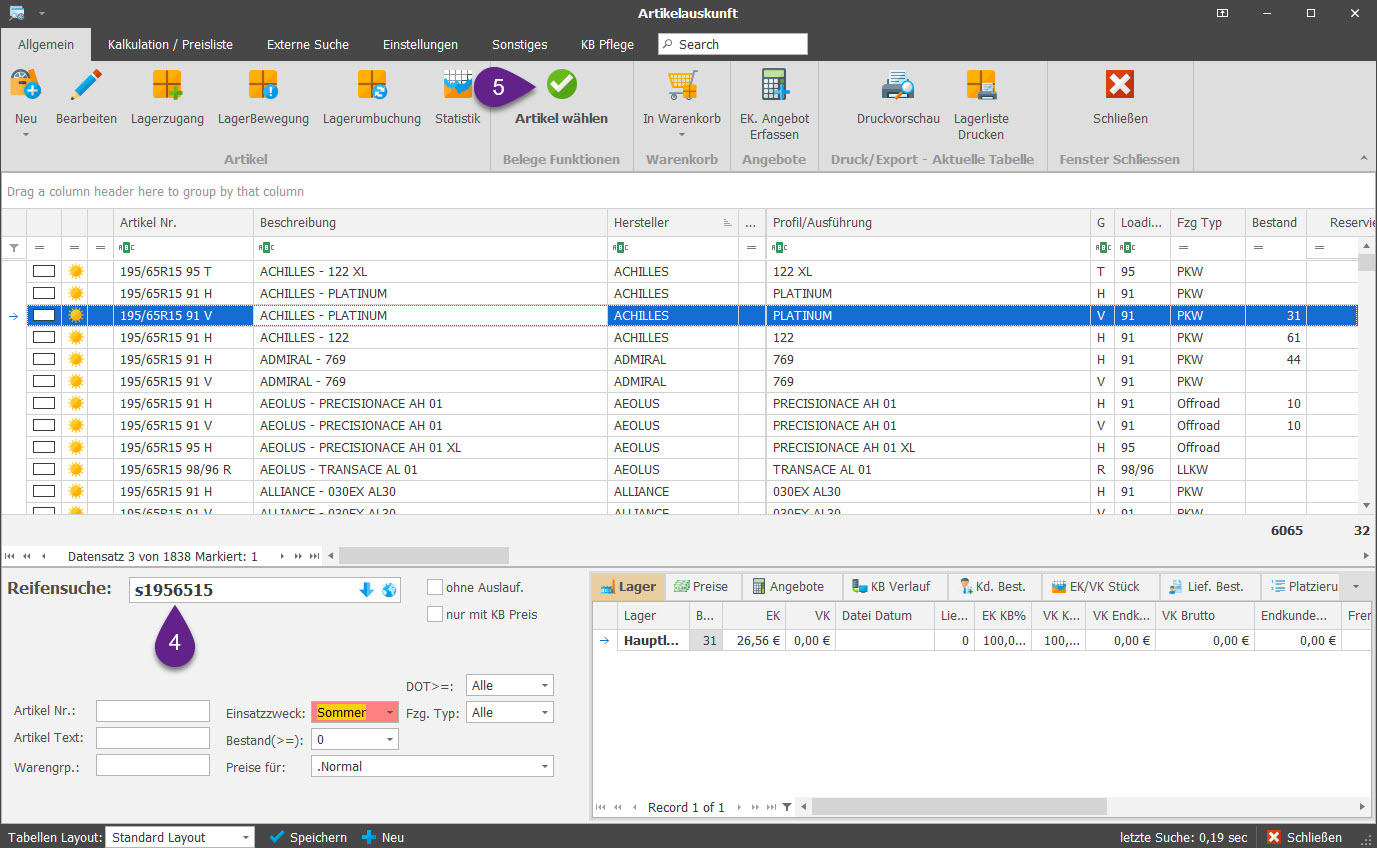This screenshot has height=848, width=1377.
Task: Click the LagerBewegung icon
Action: (x=263, y=87)
